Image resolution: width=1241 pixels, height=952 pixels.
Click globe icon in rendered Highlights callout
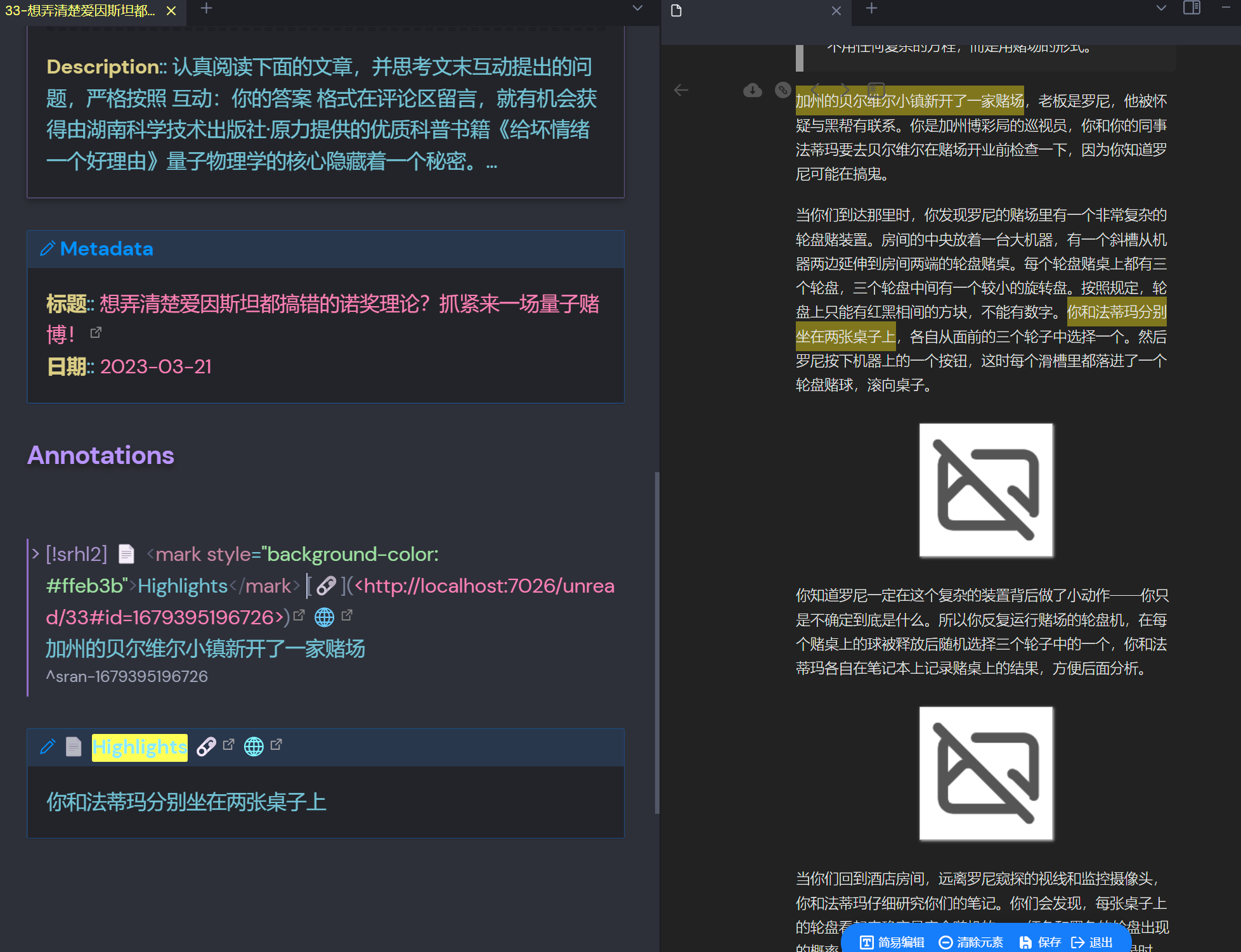[254, 747]
